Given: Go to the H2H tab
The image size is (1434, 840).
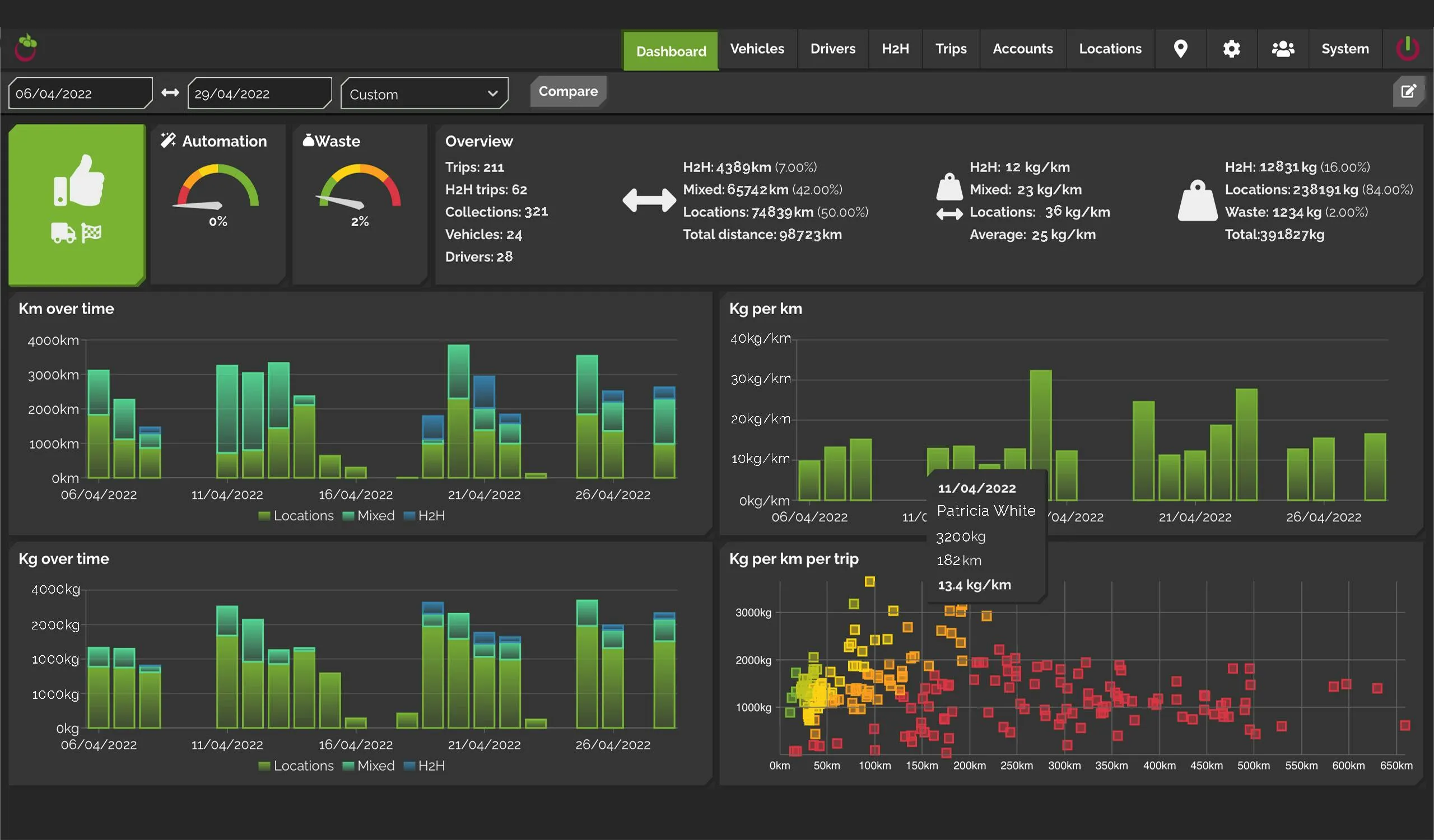Looking at the screenshot, I should 895,49.
